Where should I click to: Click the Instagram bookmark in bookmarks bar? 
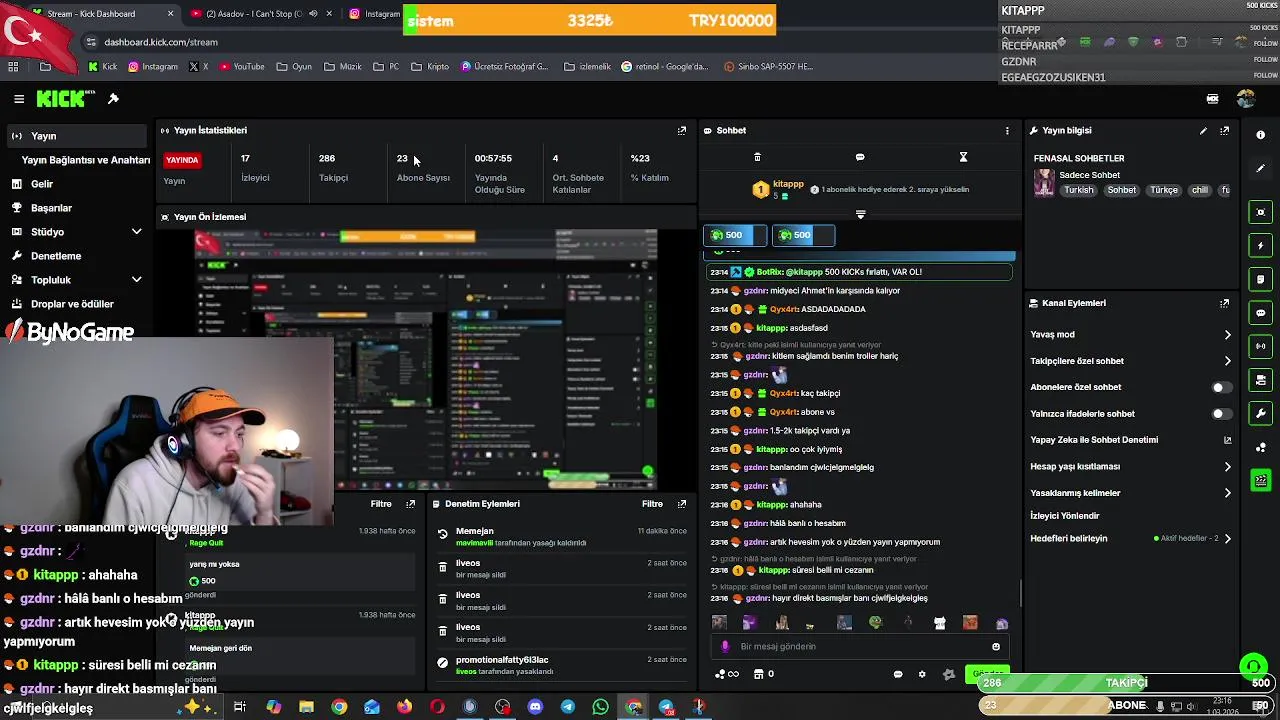pos(152,67)
